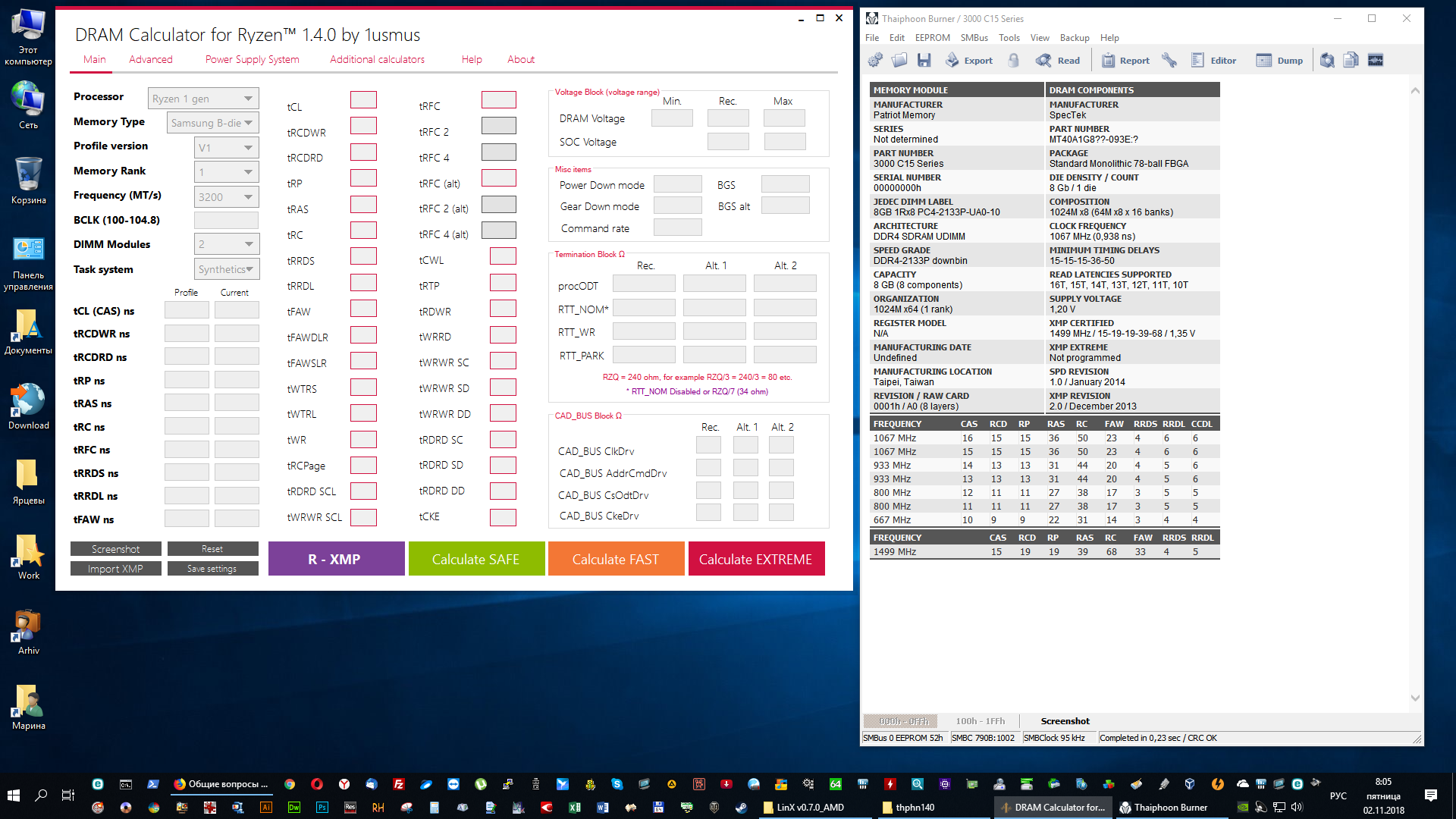Click the Read SPD magnifier icon
Viewport: 1456px width, 819px height.
tap(1044, 61)
